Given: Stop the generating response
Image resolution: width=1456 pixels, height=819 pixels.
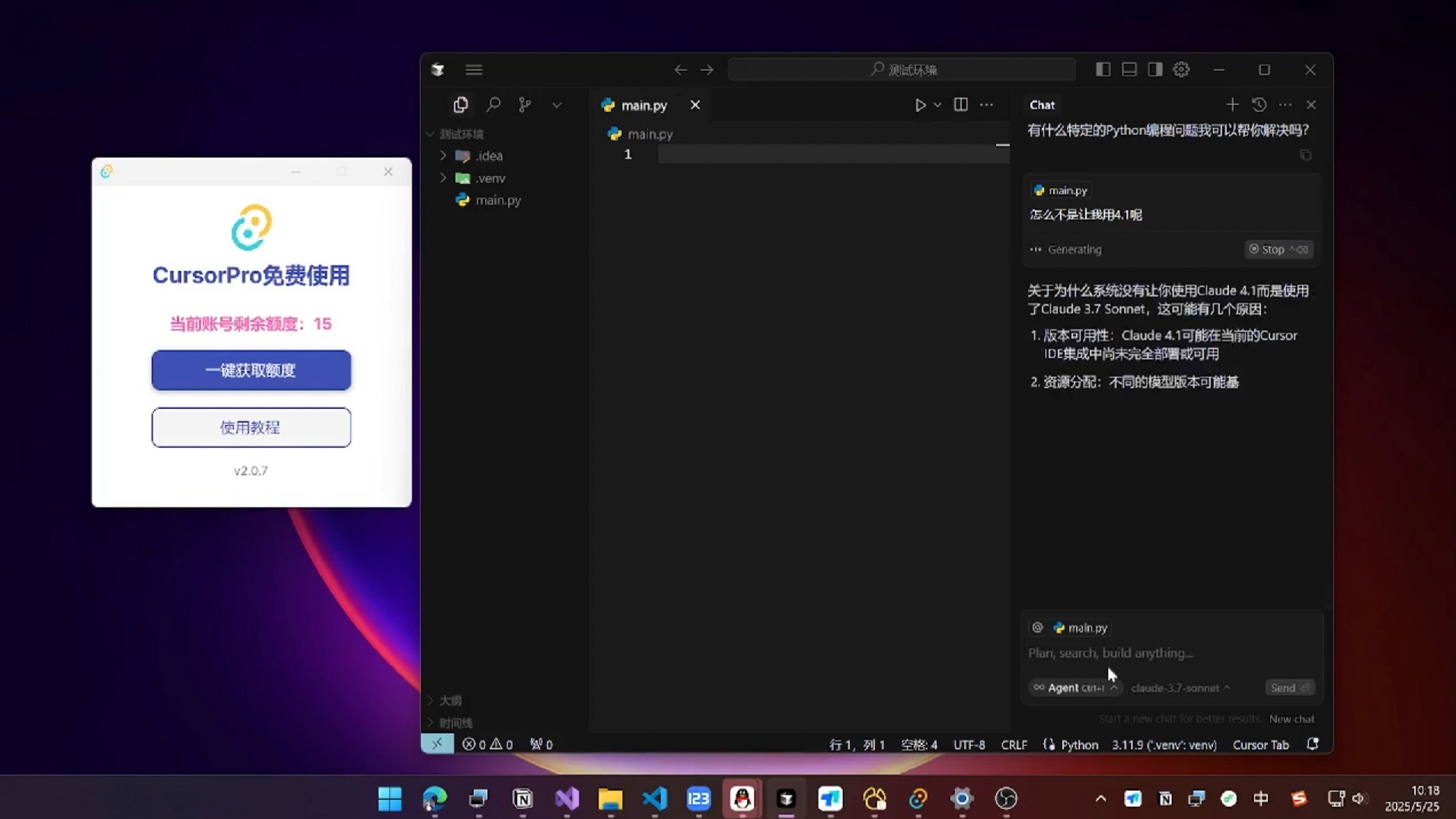Looking at the screenshot, I should click(x=1279, y=249).
